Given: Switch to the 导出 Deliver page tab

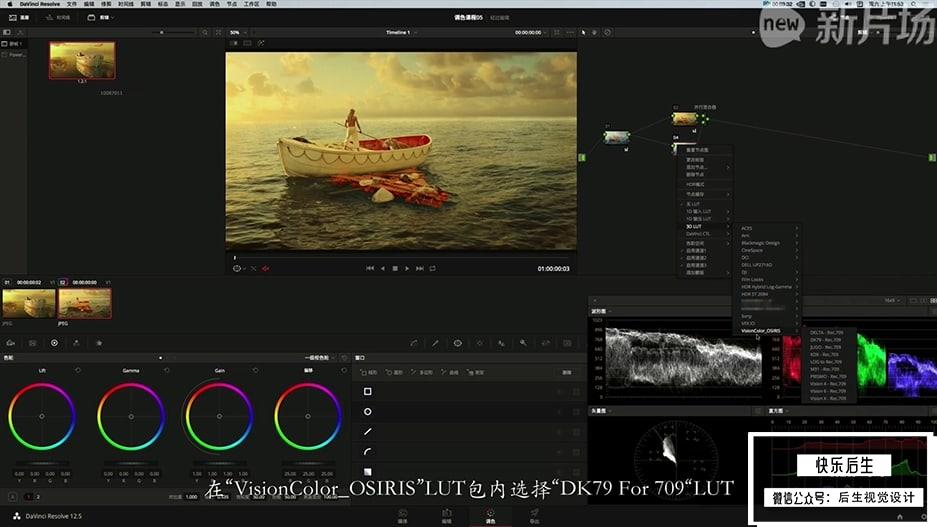Looking at the screenshot, I should [x=534, y=516].
